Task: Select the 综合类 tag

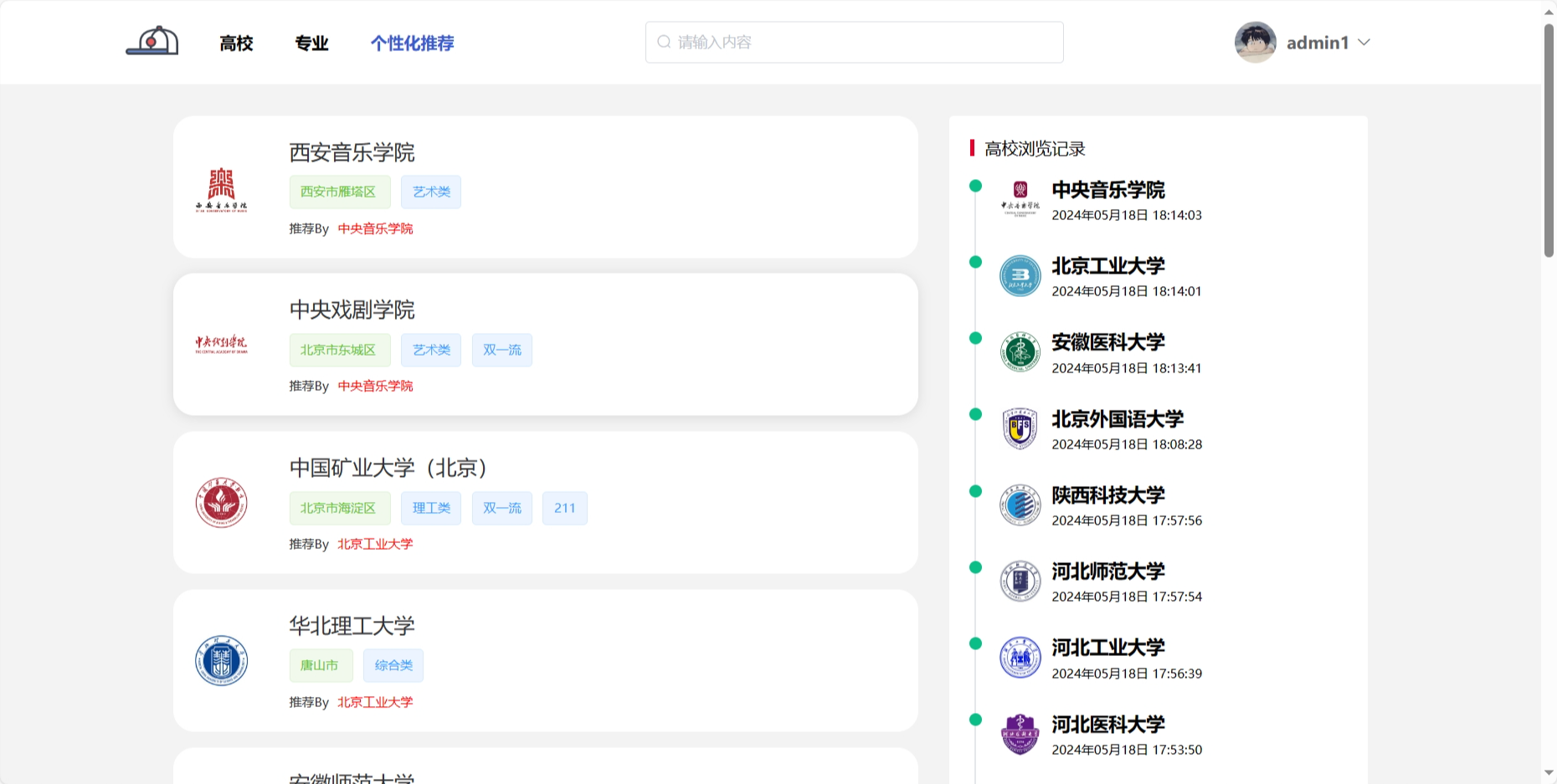Action: click(393, 665)
